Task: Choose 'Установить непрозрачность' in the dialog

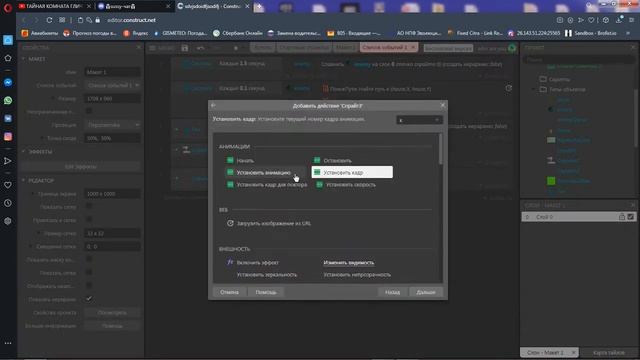Action: (357, 275)
